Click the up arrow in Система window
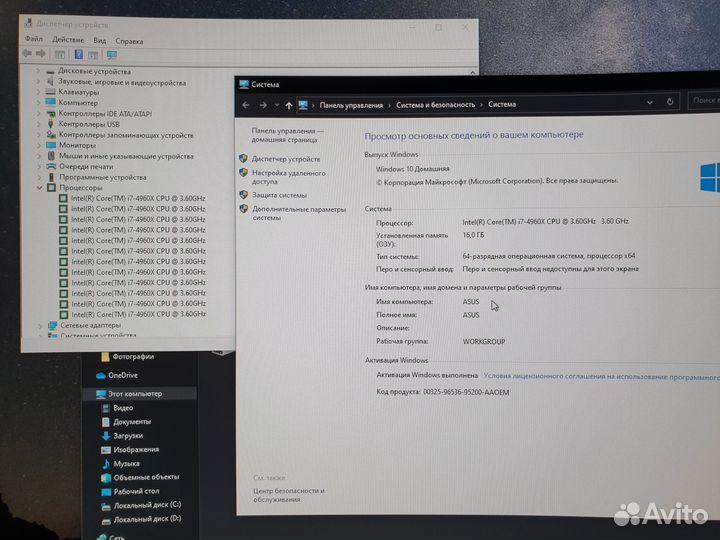The width and height of the screenshot is (720, 540). coord(288,106)
